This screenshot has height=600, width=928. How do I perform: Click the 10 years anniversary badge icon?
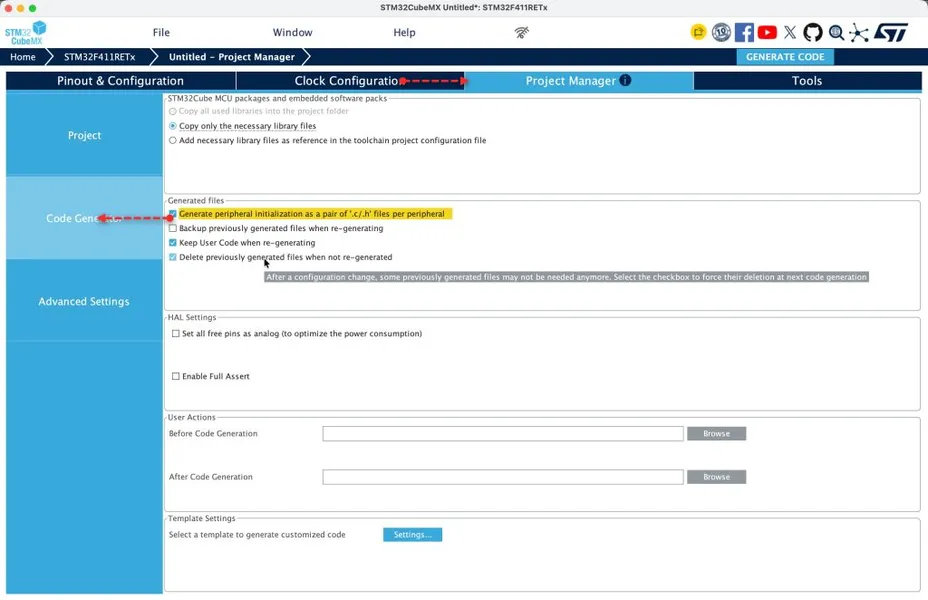click(721, 32)
